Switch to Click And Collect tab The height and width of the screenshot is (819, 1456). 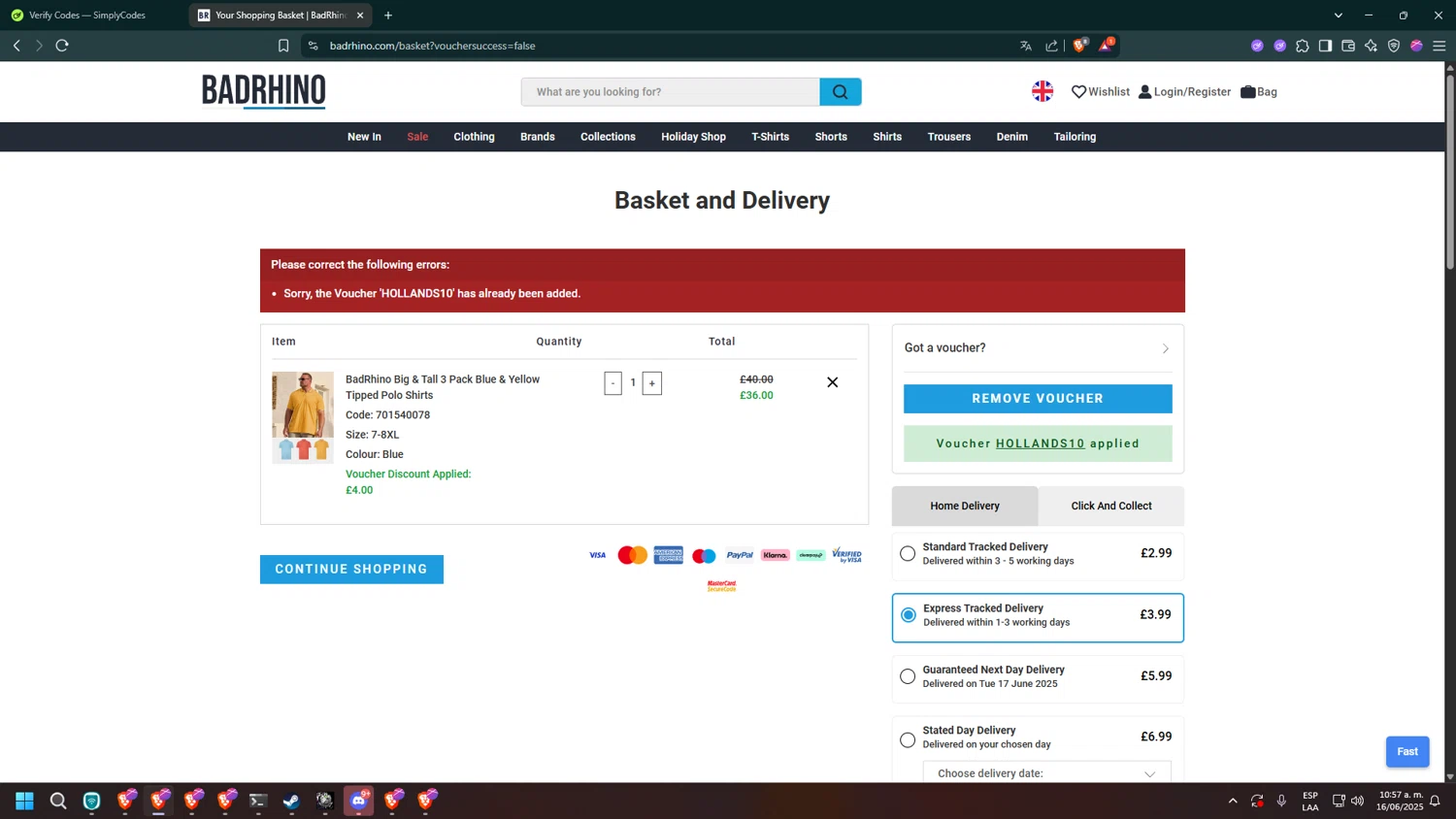[x=1111, y=506]
